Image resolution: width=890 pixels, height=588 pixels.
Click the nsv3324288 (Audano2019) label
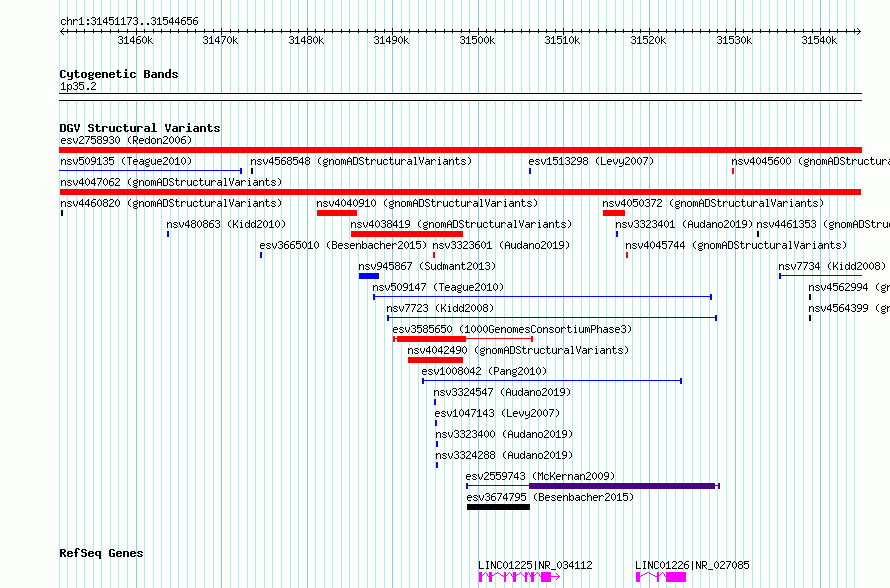point(504,455)
